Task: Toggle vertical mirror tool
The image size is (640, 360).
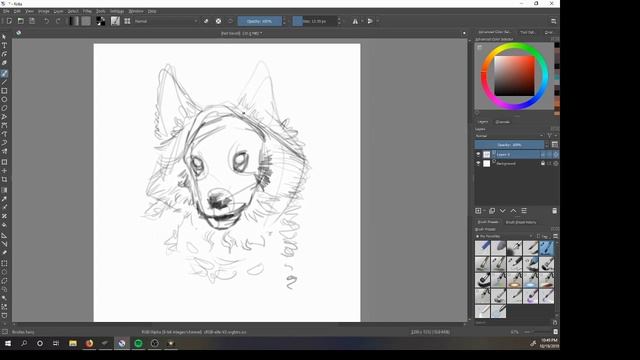Action: 370,21
